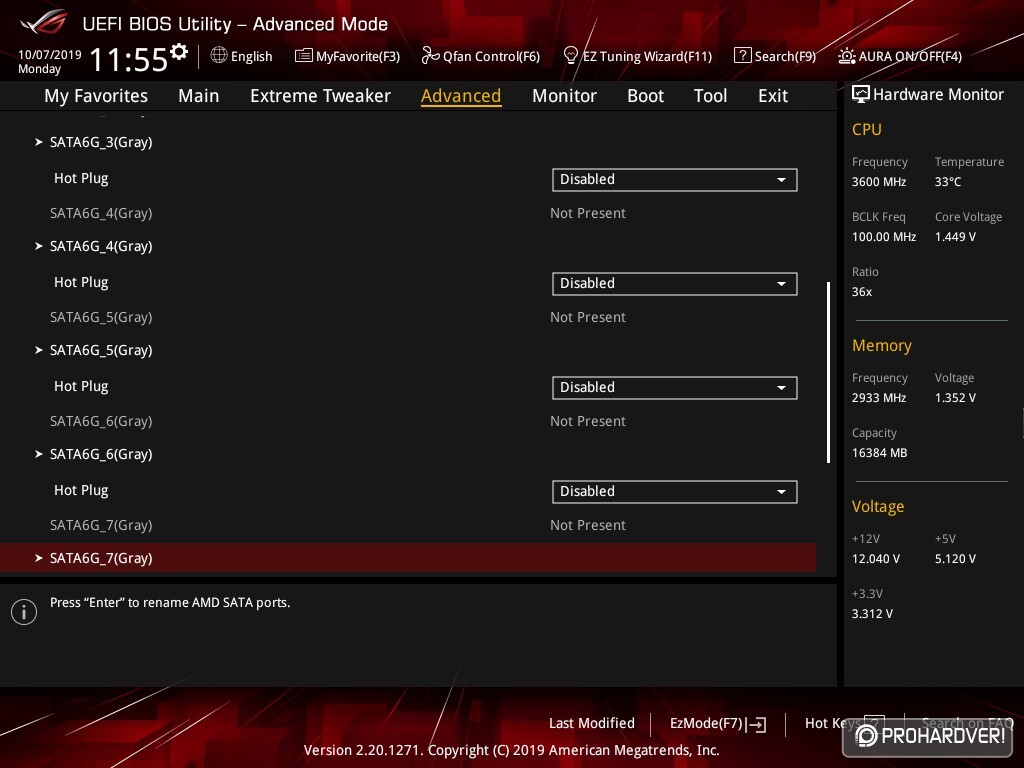1024x768 pixels.
Task: Click the EzMode arrow icon
Action: click(758, 724)
